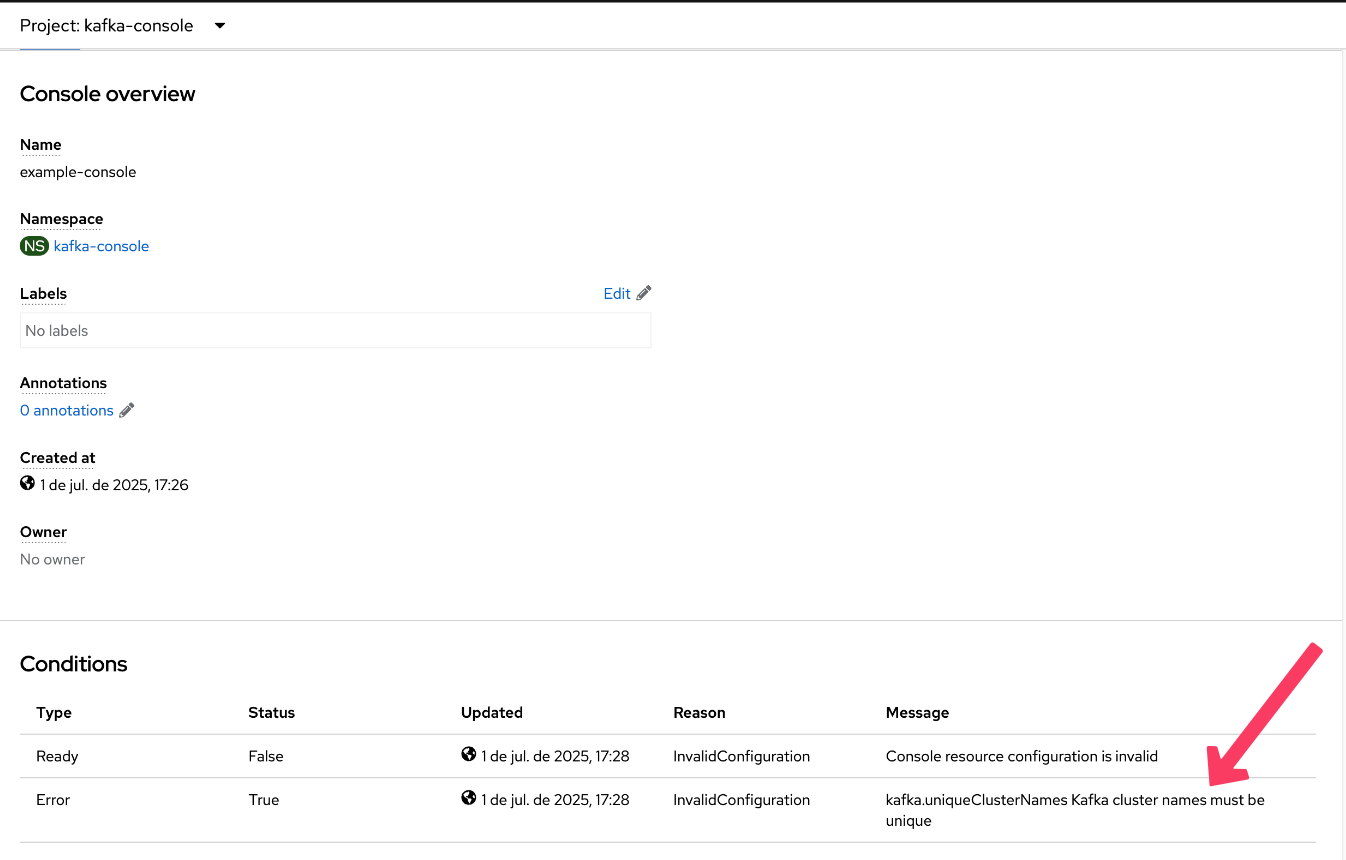
Task: Click the No labels field
Action: tap(335, 330)
